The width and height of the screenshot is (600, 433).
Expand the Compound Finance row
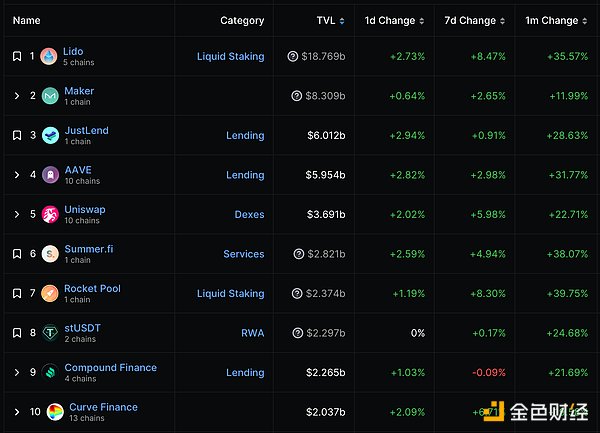(x=17, y=373)
